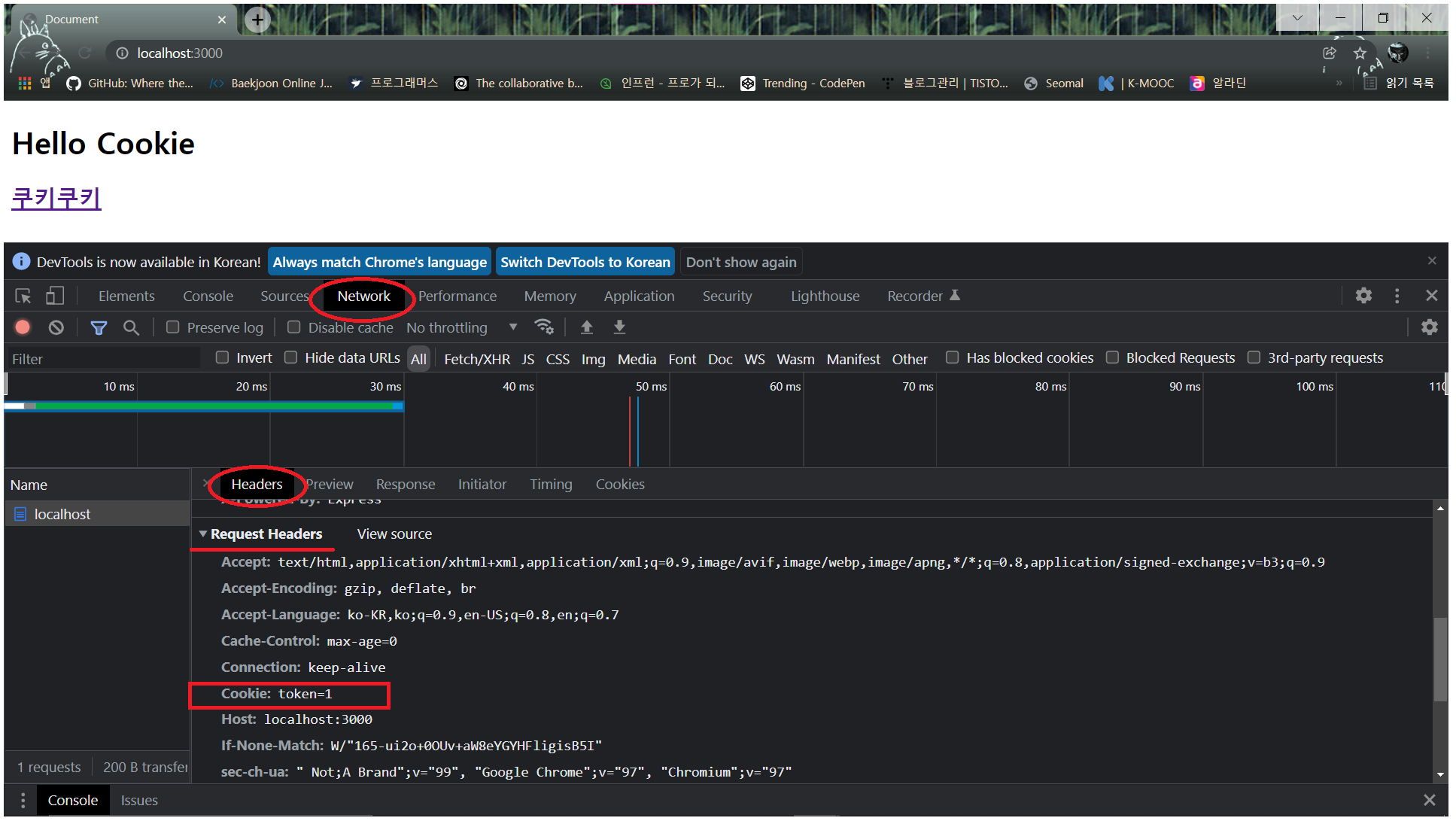Click View source for request headers

click(394, 534)
